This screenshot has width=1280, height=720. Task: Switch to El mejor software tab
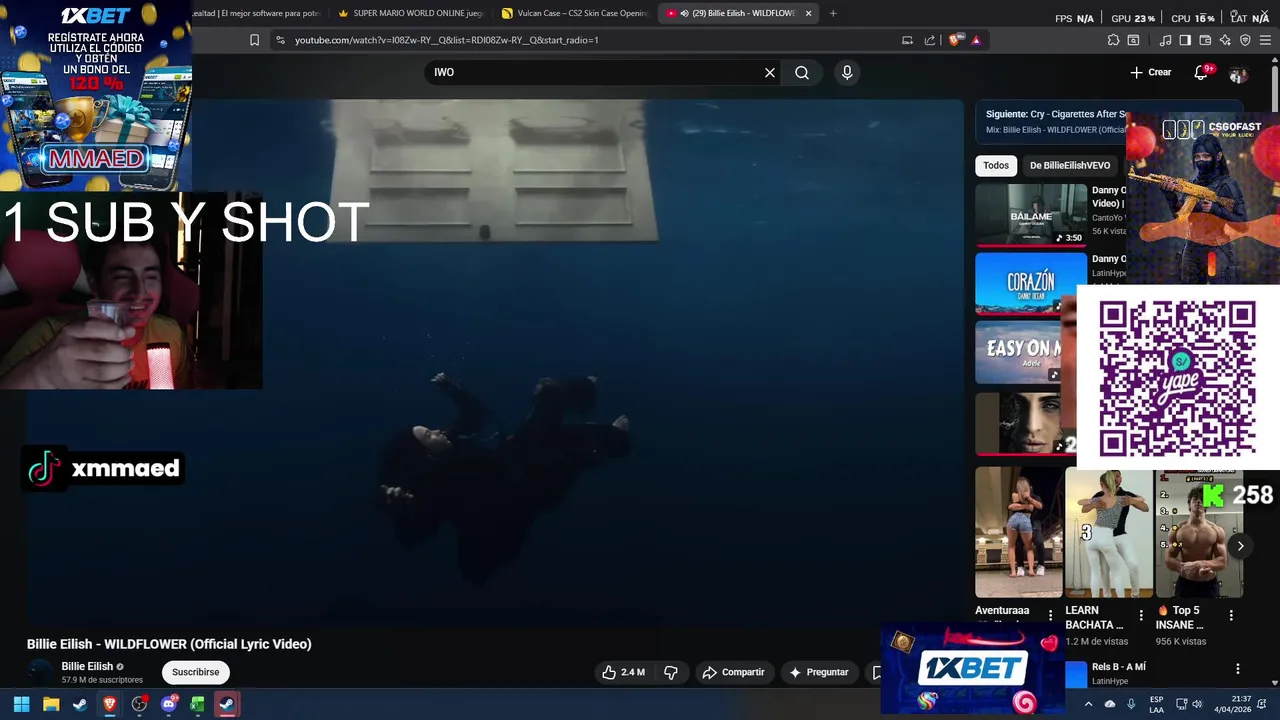(258, 13)
